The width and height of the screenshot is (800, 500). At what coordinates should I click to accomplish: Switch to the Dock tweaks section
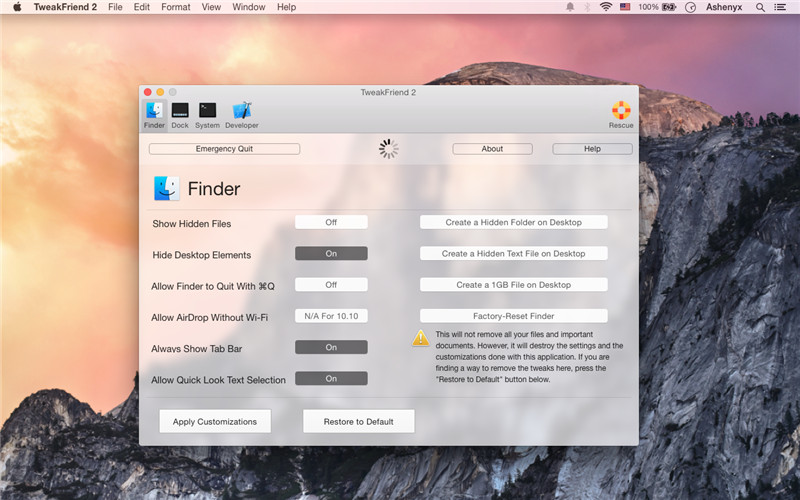point(180,115)
